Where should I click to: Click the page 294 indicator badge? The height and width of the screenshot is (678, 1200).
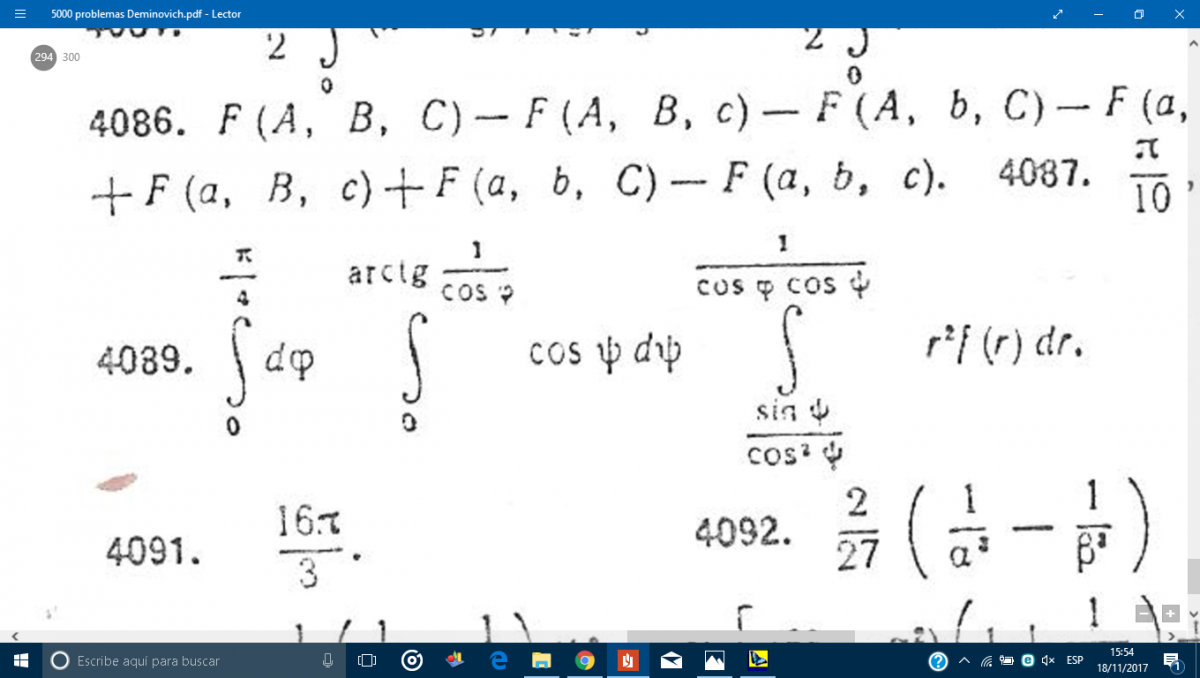(44, 58)
